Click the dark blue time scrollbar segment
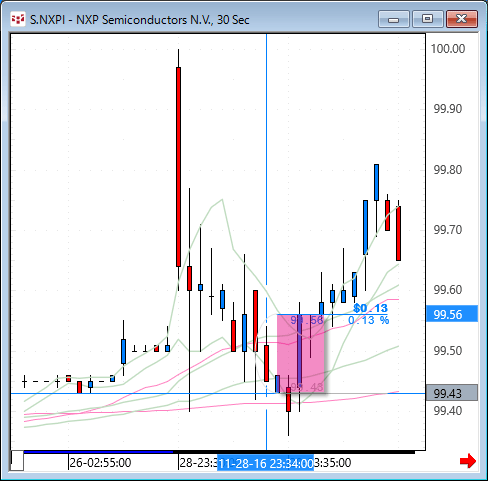Image resolution: width=488 pixels, height=481 pixels. click(x=98, y=452)
